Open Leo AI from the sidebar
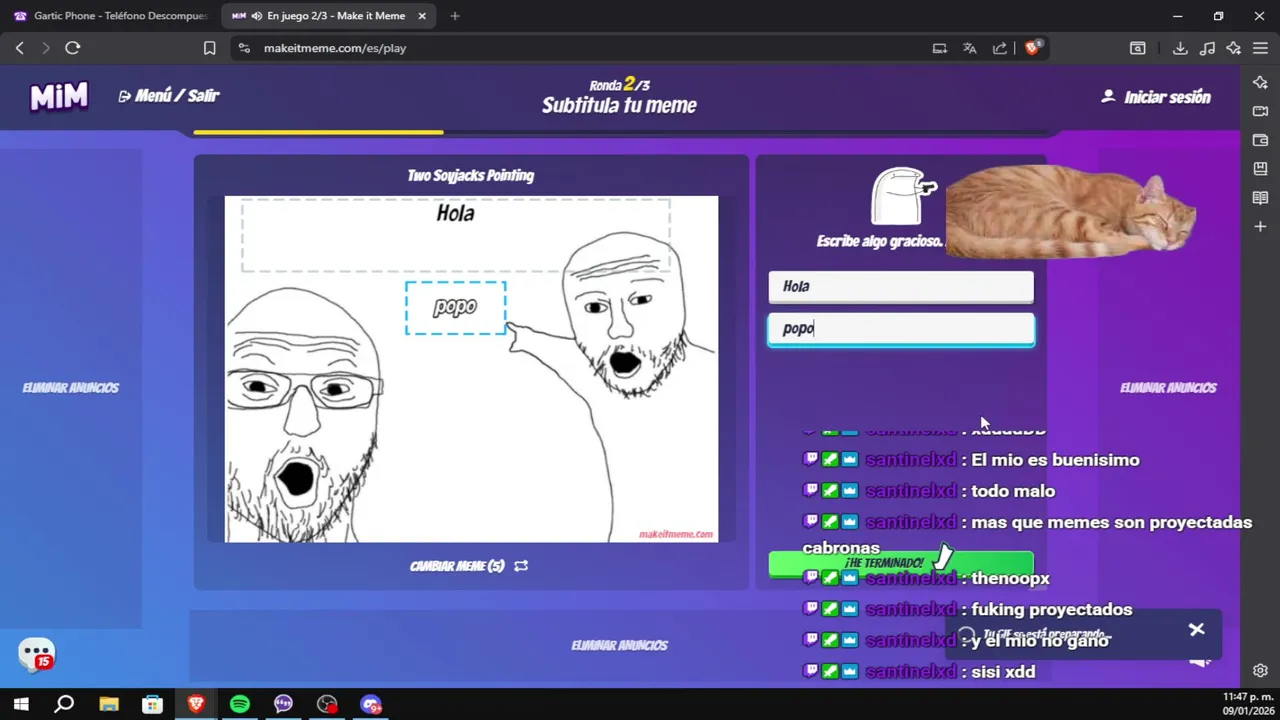Screen dimensions: 1280x720 click(x=1260, y=83)
